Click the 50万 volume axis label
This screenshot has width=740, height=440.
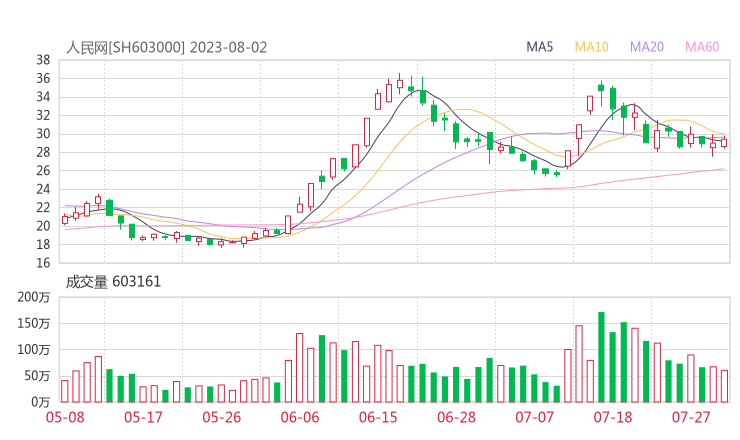click(x=37, y=376)
